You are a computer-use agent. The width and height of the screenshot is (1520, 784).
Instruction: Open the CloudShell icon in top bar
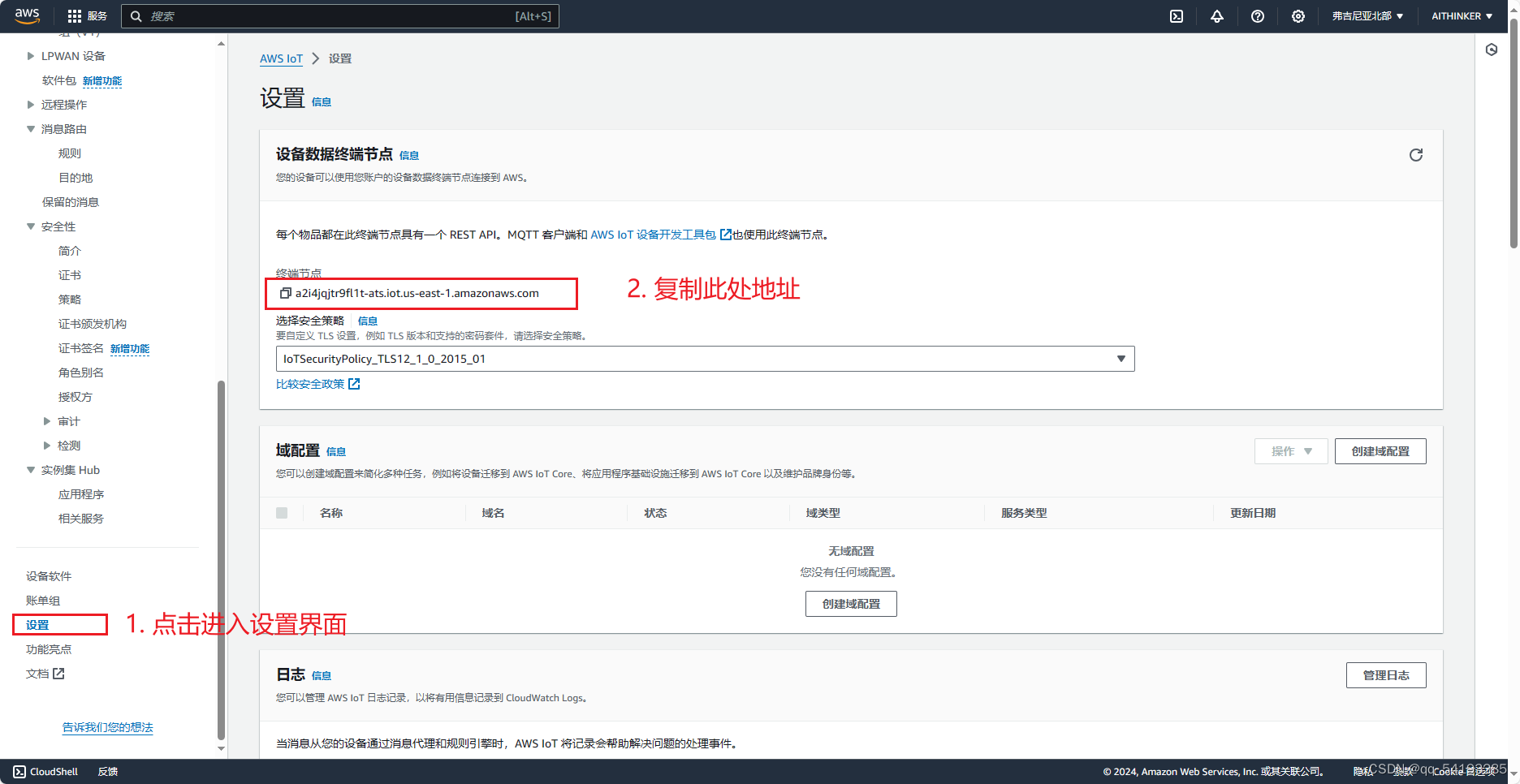coord(1177,16)
